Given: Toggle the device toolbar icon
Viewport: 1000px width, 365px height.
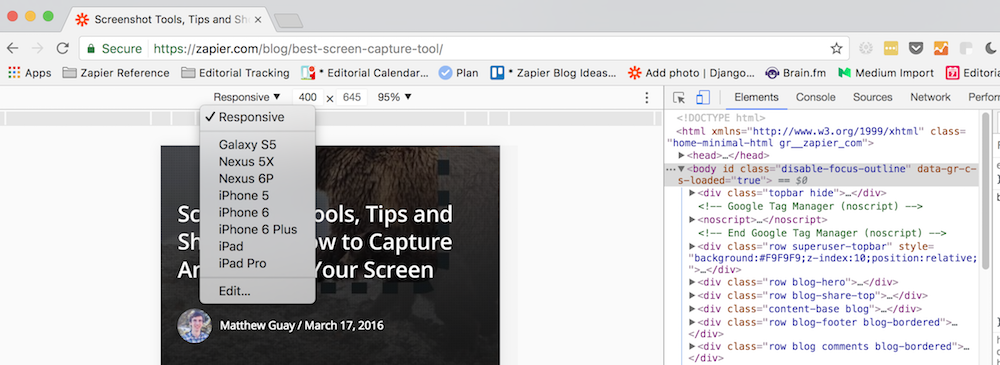Looking at the screenshot, I should 703,98.
